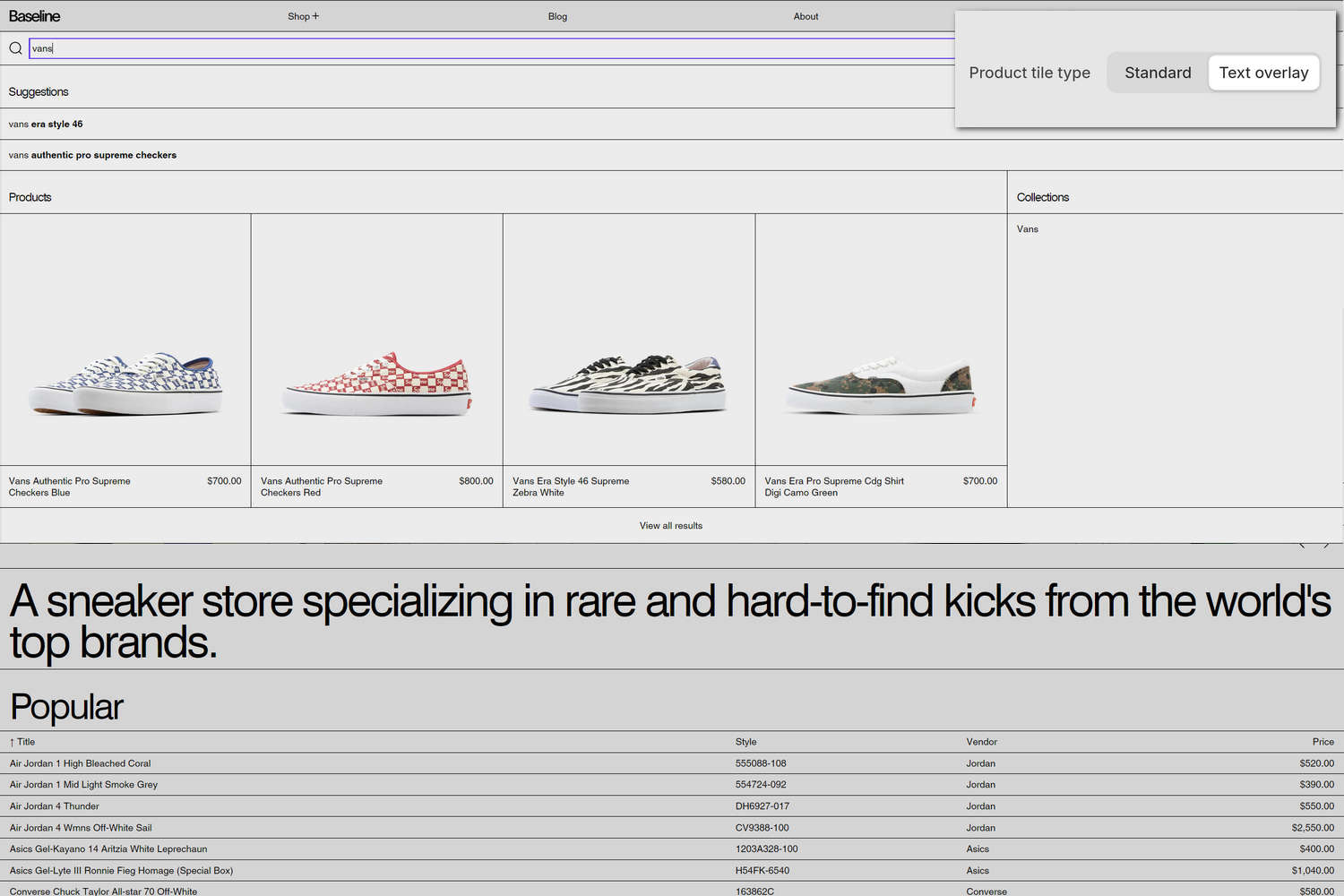The height and width of the screenshot is (896, 1344).
Task: Click the Baseline store logo
Action: pyautogui.click(x=34, y=15)
